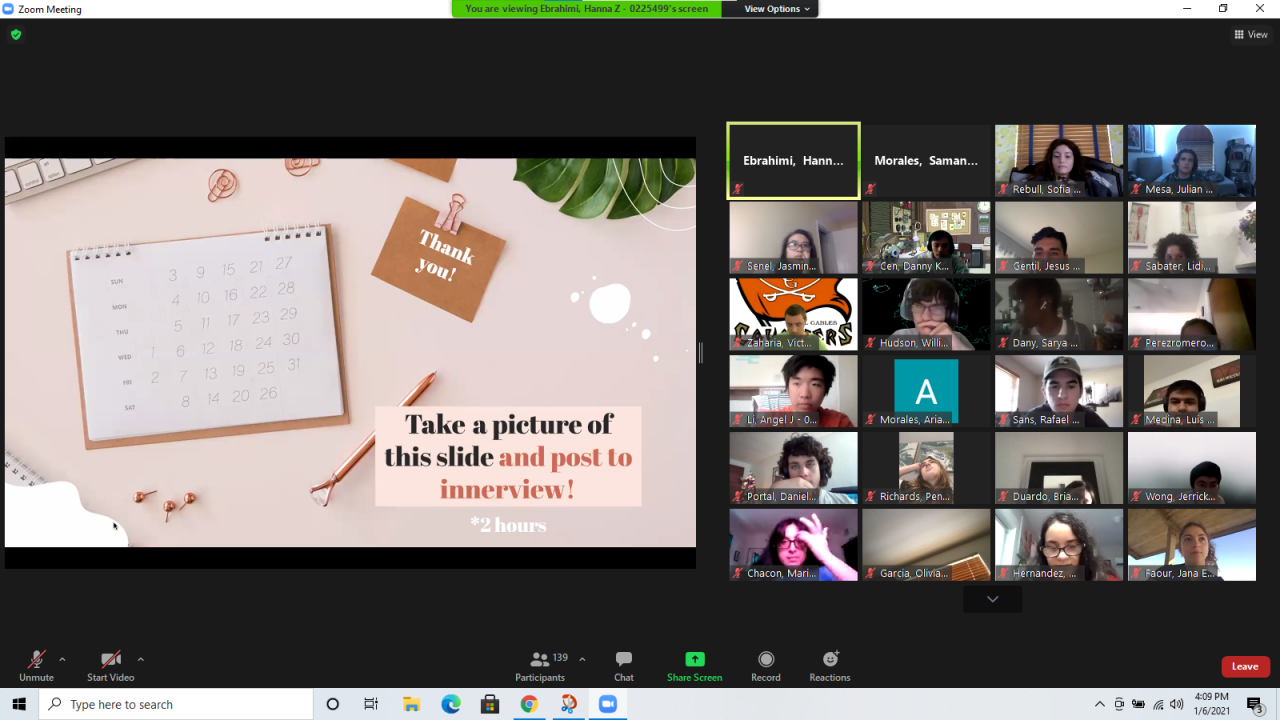Unmute the microphone in Zoom

(x=36, y=666)
